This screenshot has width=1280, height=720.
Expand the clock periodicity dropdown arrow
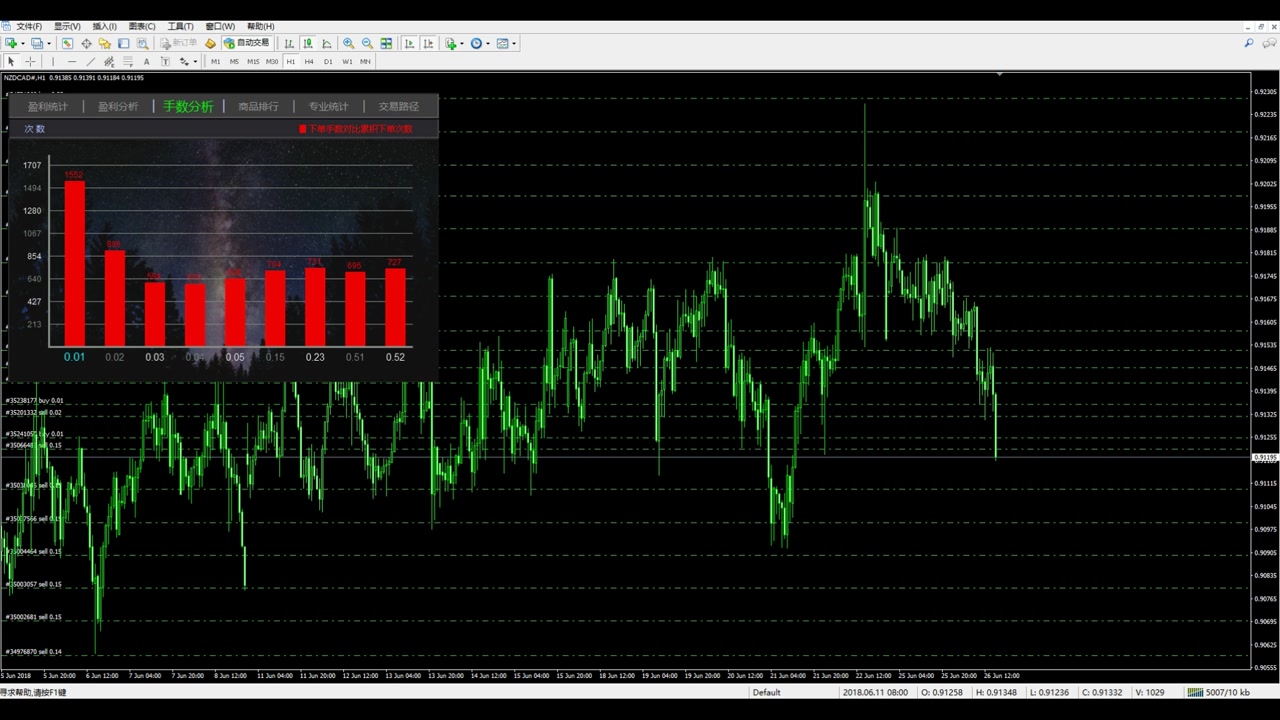488,43
